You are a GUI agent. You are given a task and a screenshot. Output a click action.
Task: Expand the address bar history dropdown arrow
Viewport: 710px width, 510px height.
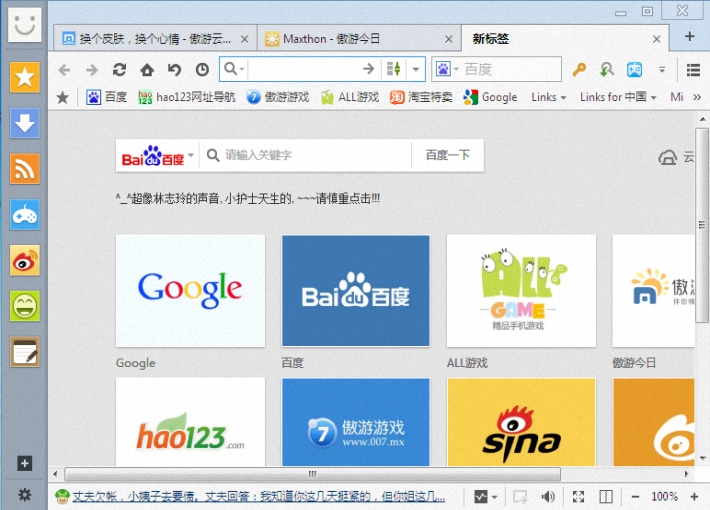coord(416,69)
